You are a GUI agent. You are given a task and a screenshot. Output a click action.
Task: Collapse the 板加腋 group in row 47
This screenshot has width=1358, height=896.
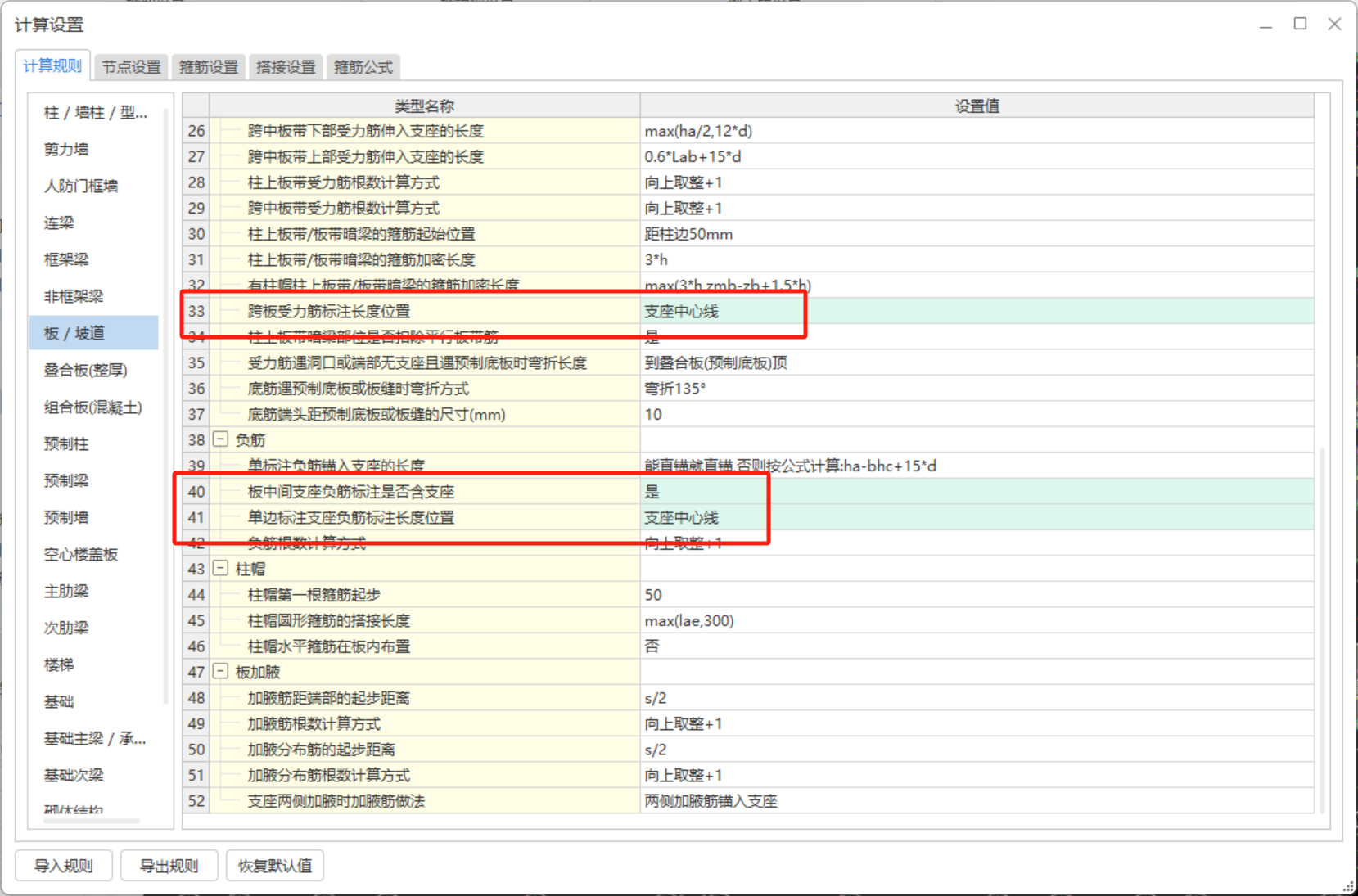point(220,671)
